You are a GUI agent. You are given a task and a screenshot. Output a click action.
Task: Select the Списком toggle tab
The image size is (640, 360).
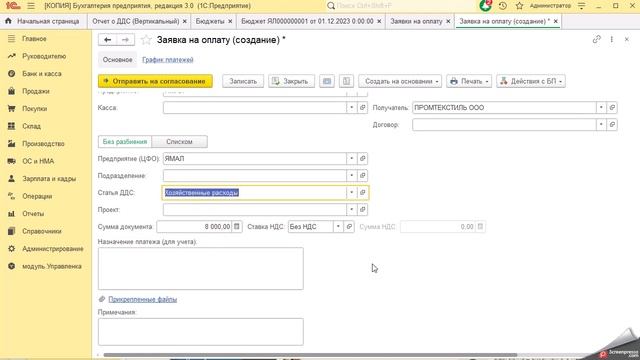(179, 142)
